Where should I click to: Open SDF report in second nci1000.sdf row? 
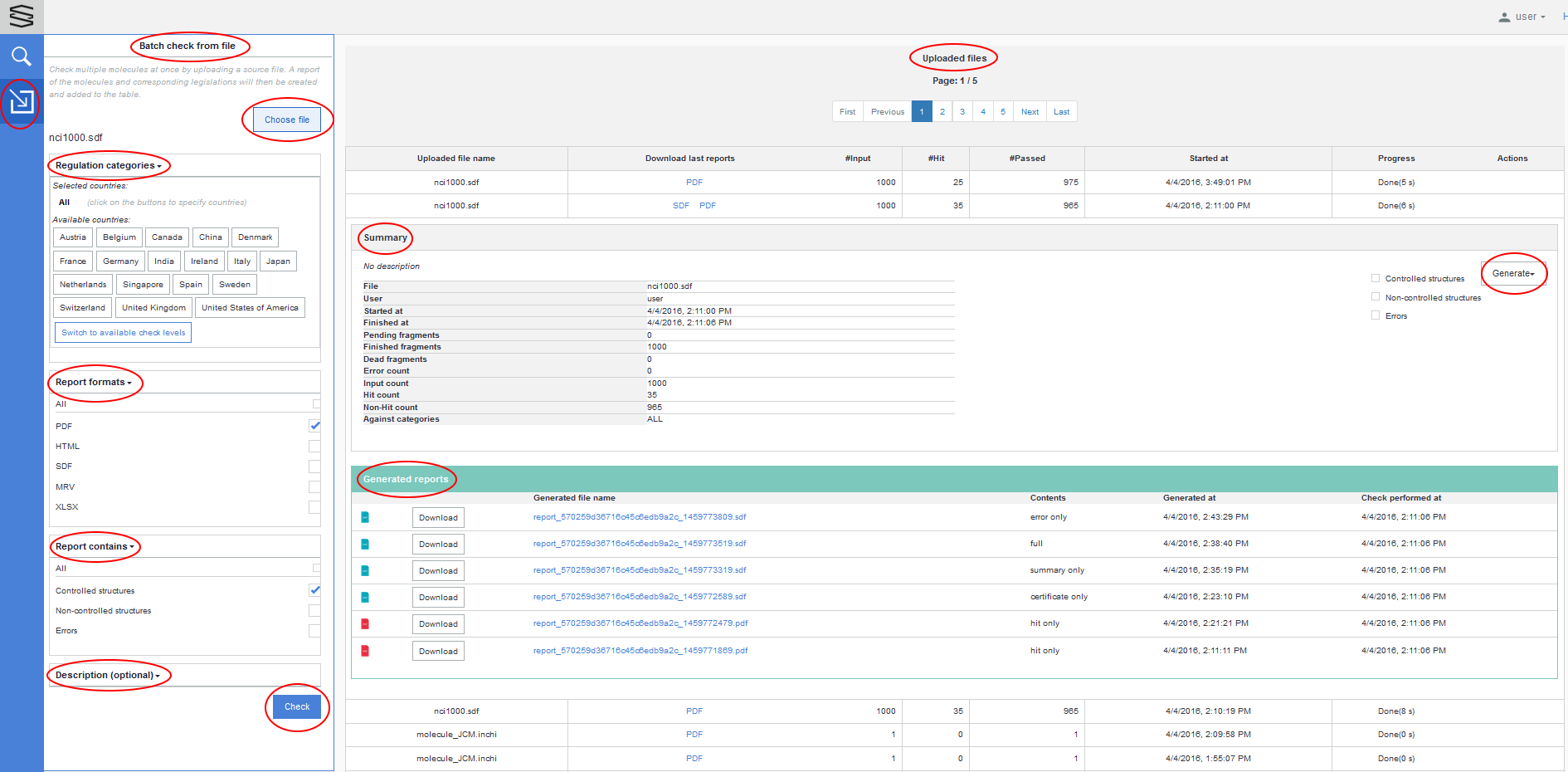click(681, 206)
